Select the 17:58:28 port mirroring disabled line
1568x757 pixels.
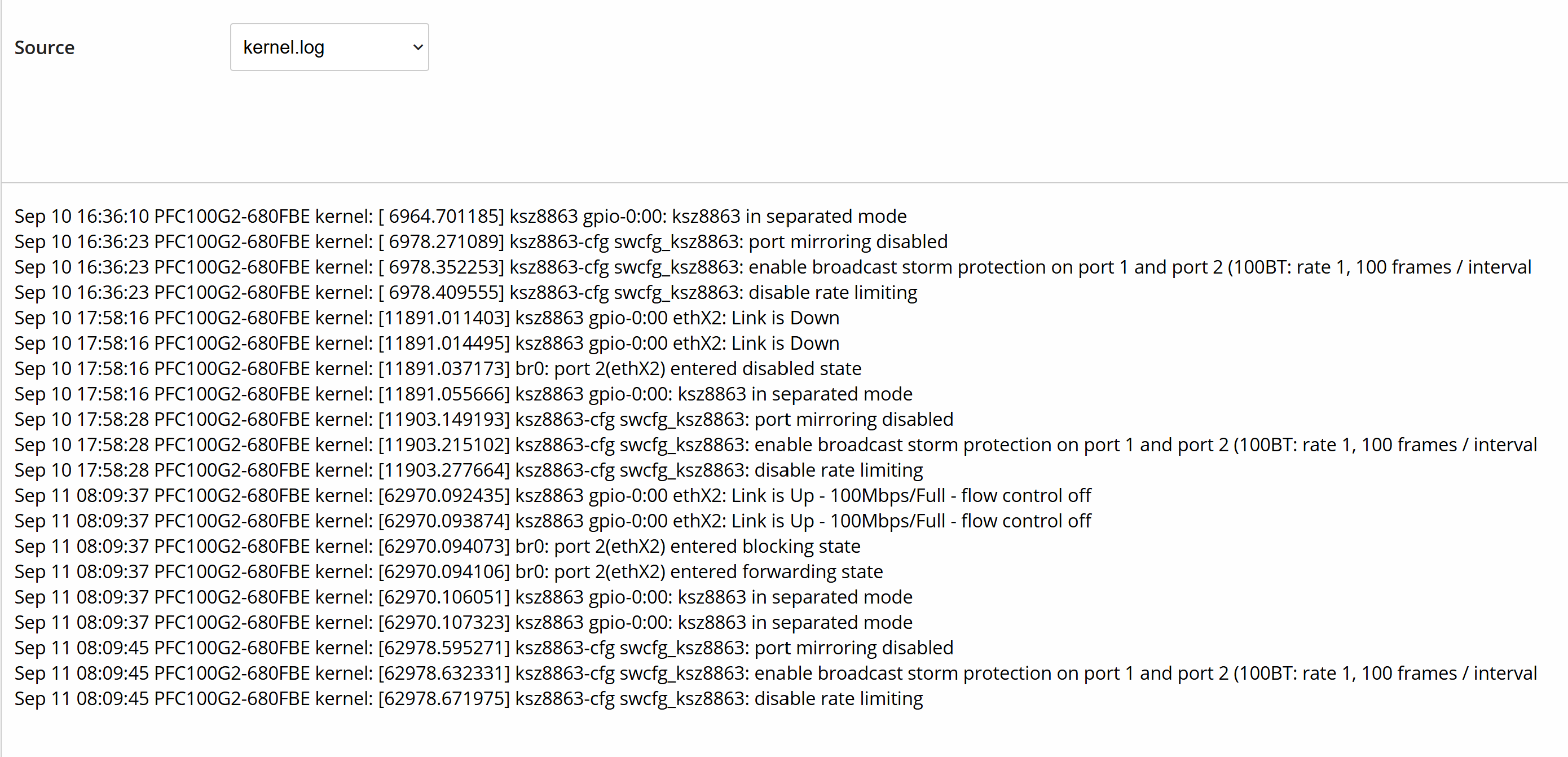tap(484, 419)
